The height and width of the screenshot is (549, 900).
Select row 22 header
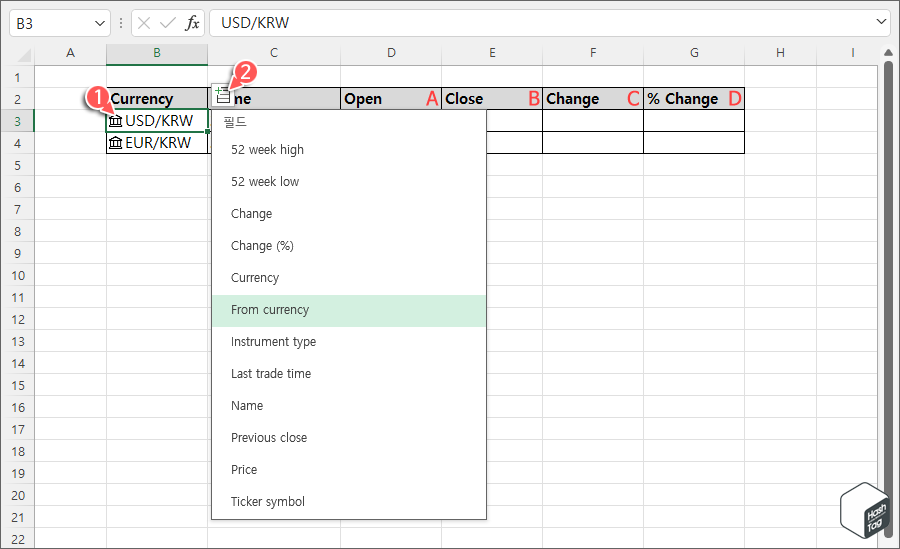click(17, 539)
